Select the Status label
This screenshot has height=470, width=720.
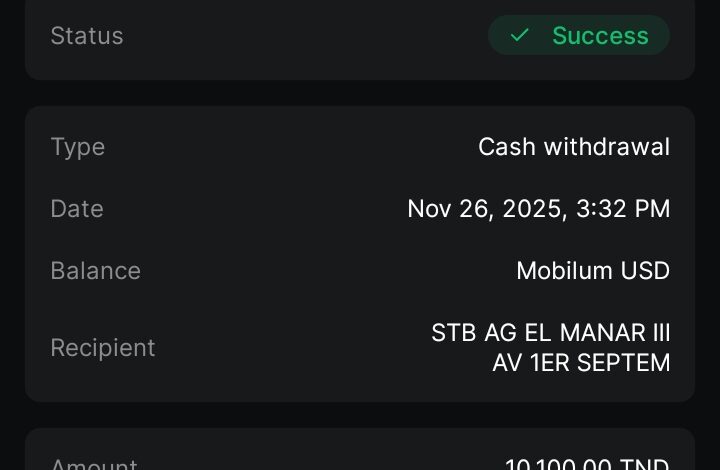tap(87, 36)
